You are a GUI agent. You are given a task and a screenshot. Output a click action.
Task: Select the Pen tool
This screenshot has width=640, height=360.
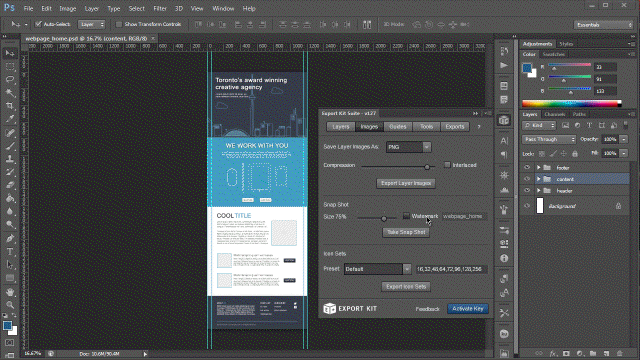coord(10,238)
